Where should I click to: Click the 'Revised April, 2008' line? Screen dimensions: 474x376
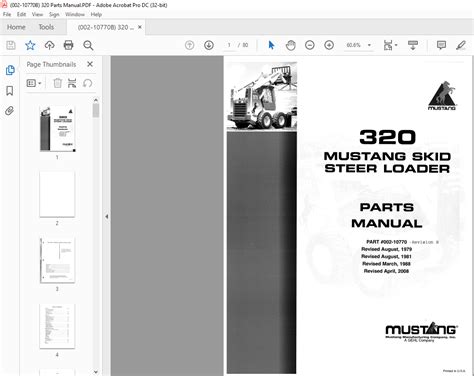click(386, 271)
